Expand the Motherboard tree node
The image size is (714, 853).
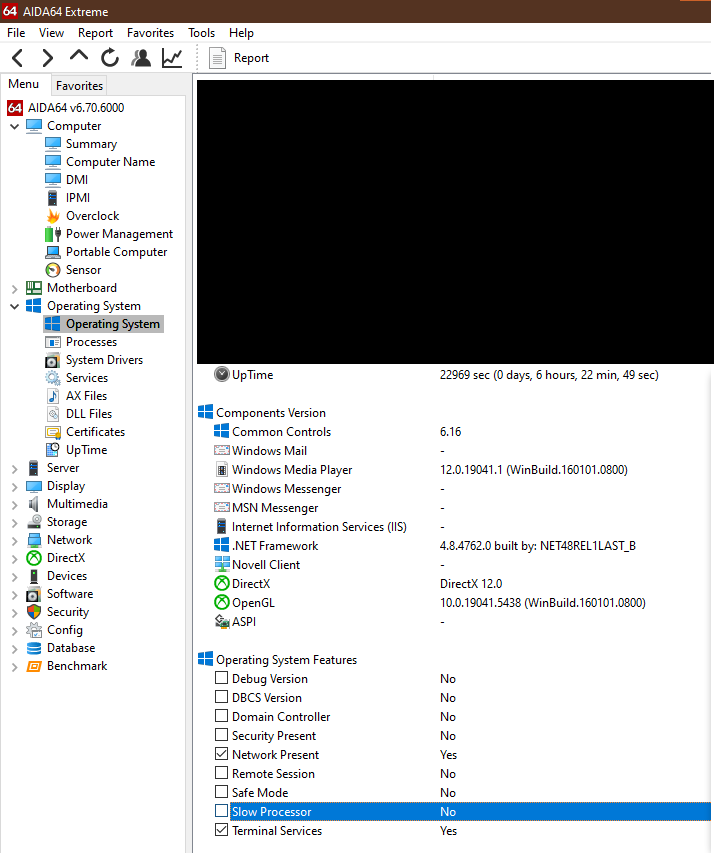15,288
